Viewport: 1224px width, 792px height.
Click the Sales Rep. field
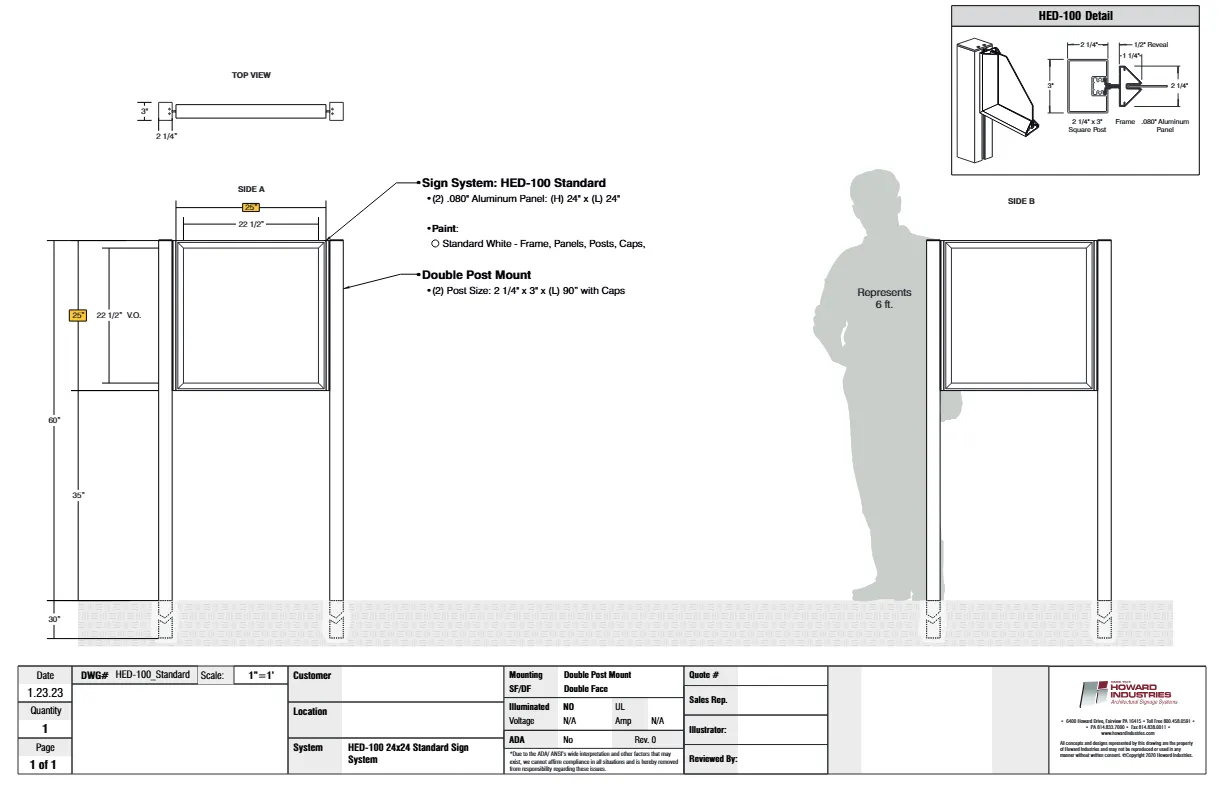coord(757,700)
